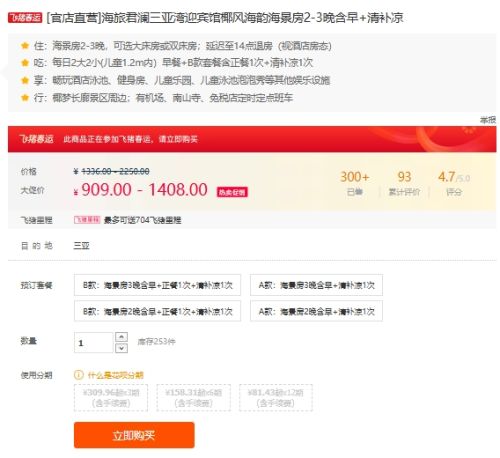Image resolution: width=500 pixels, height=458 pixels.
Task: Click the star icon beside 享 line
Action: pyautogui.click(x=25, y=80)
